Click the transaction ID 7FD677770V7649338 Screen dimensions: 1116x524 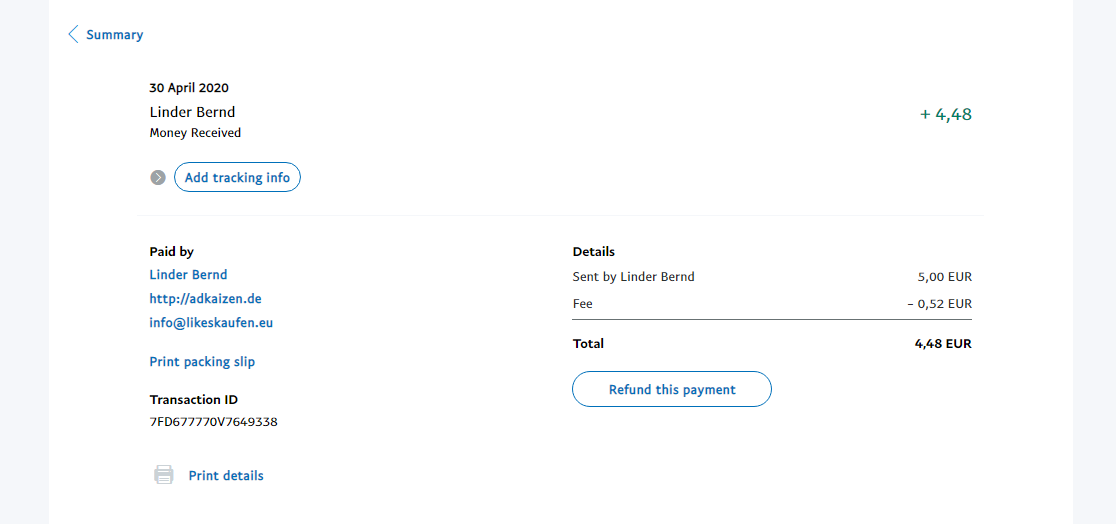[x=213, y=422]
